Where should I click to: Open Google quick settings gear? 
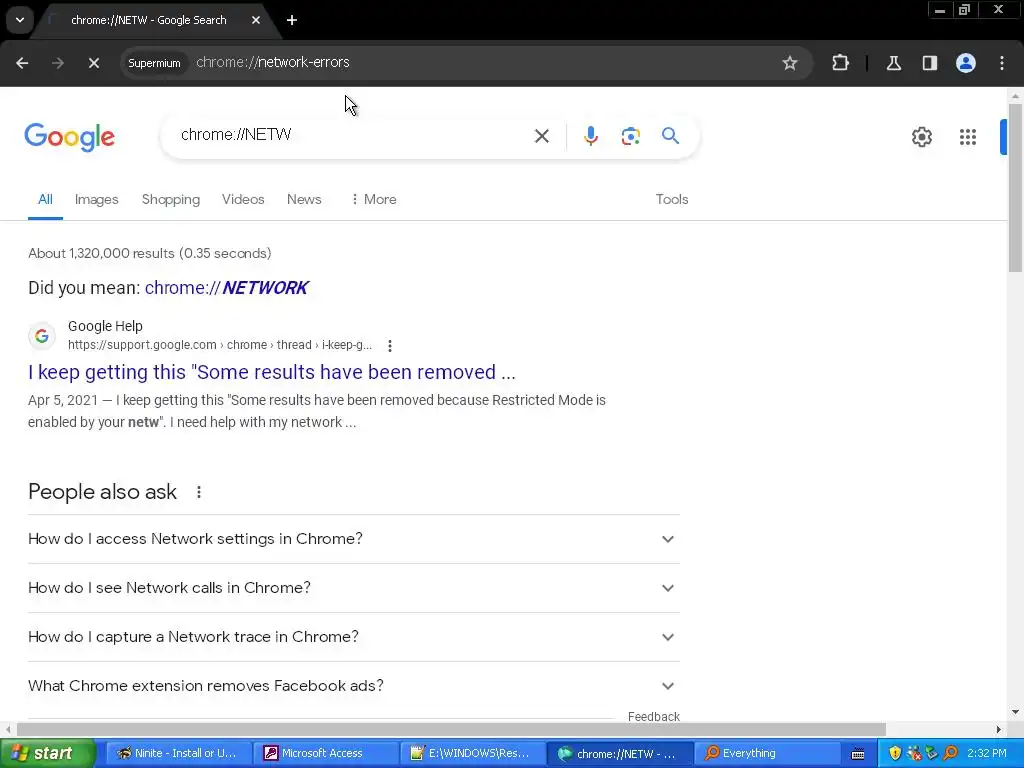tap(921, 136)
